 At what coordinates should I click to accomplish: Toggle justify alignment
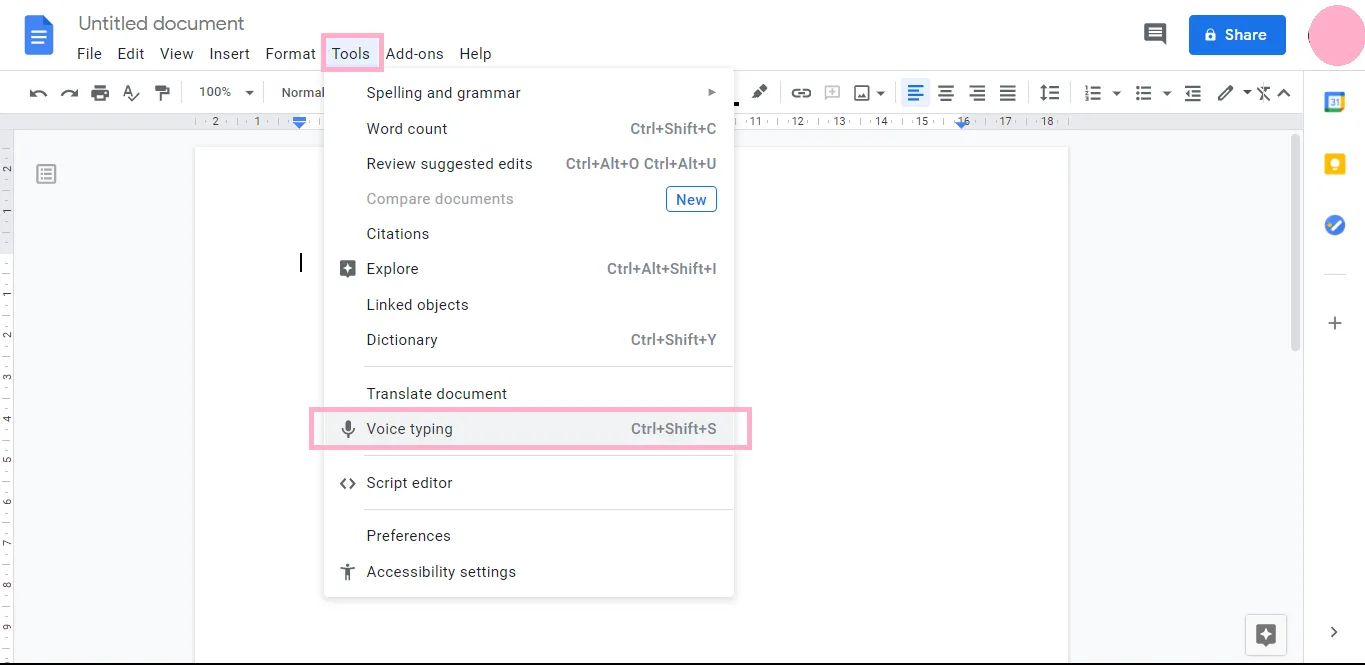click(x=1008, y=93)
